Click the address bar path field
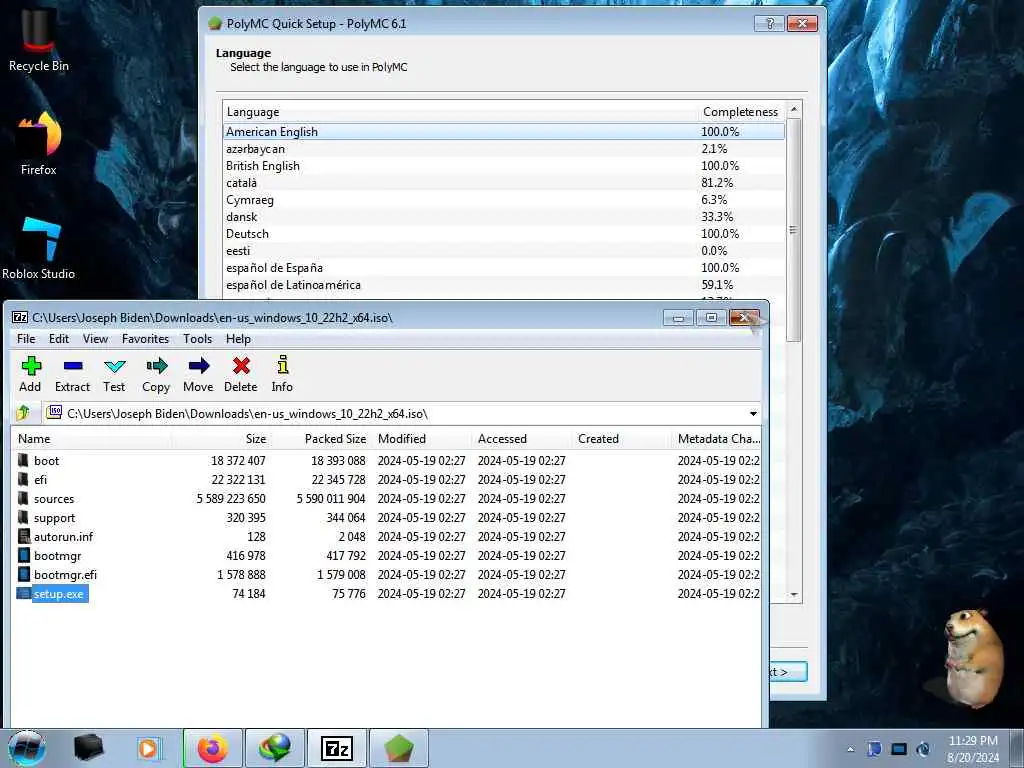1024x768 pixels. click(x=394, y=414)
